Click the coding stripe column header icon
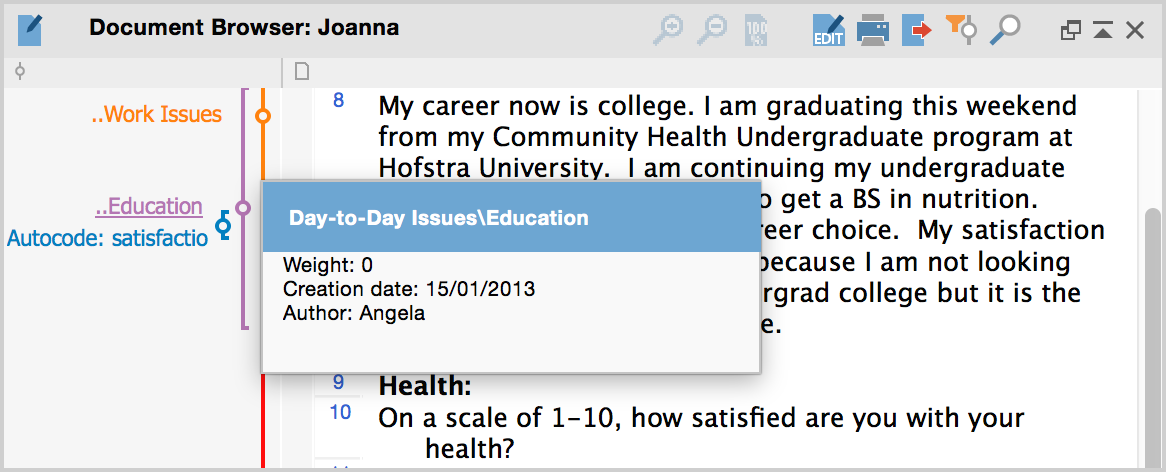Viewport: 1166px width, 472px height. [20, 71]
